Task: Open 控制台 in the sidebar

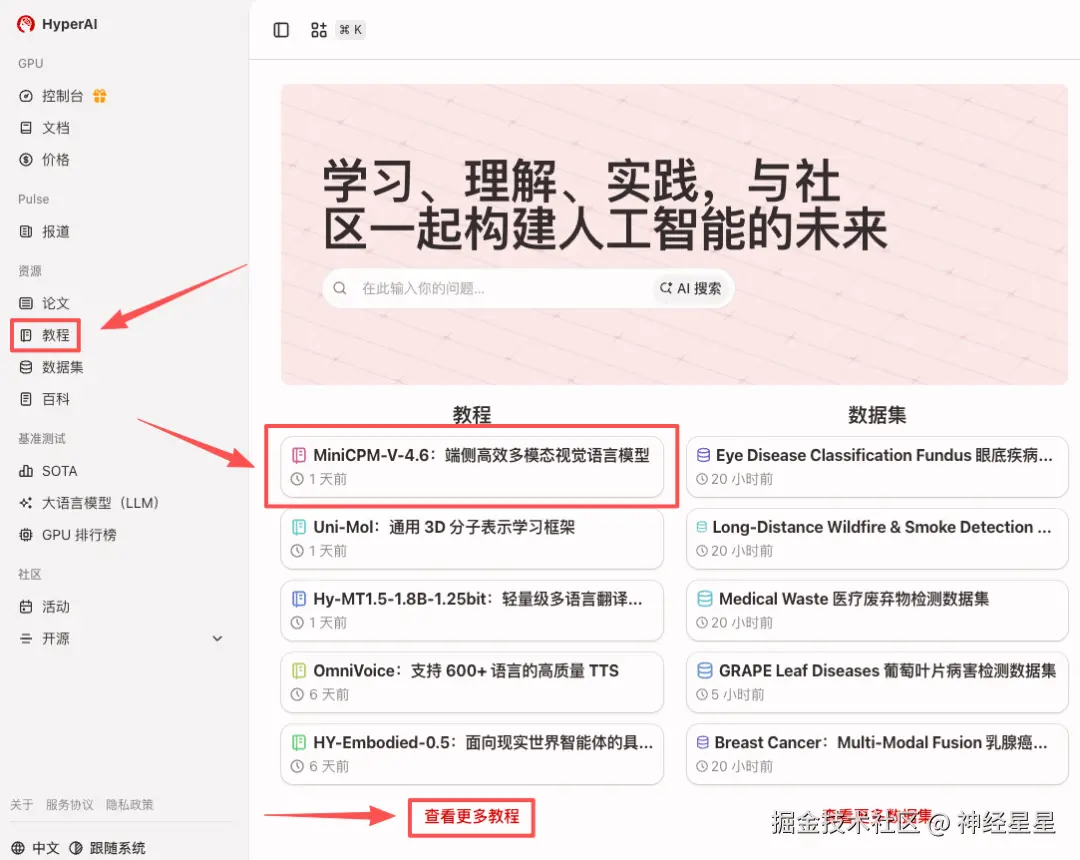Action: click(x=62, y=96)
